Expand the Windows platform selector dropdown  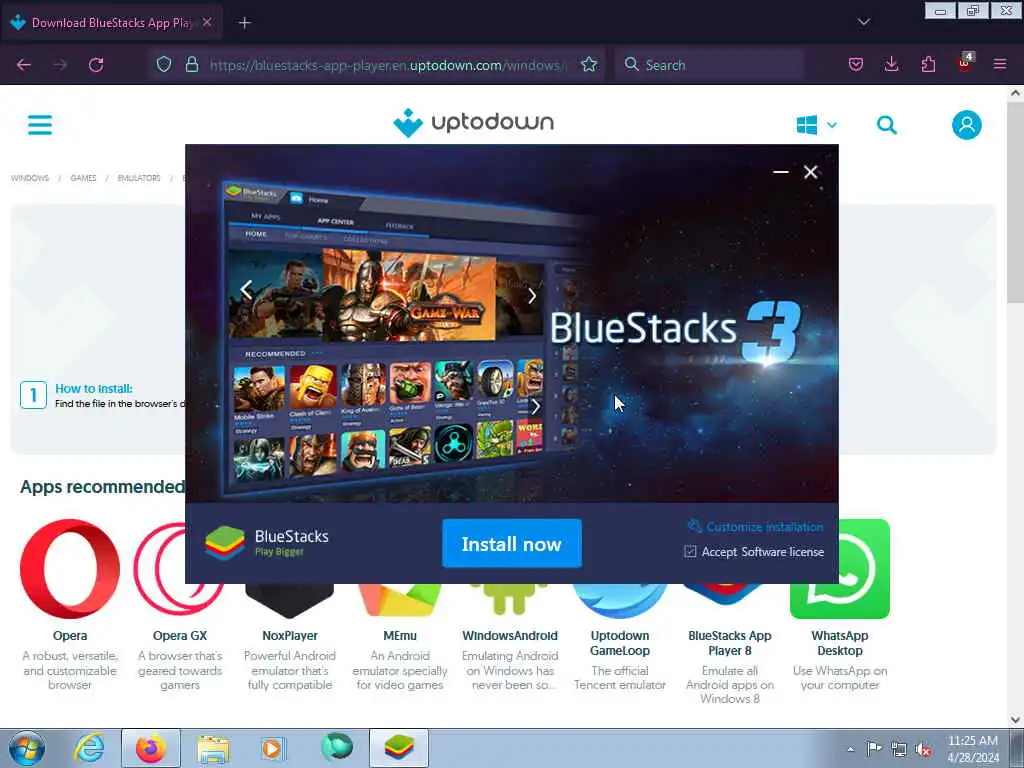coord(816,125)
